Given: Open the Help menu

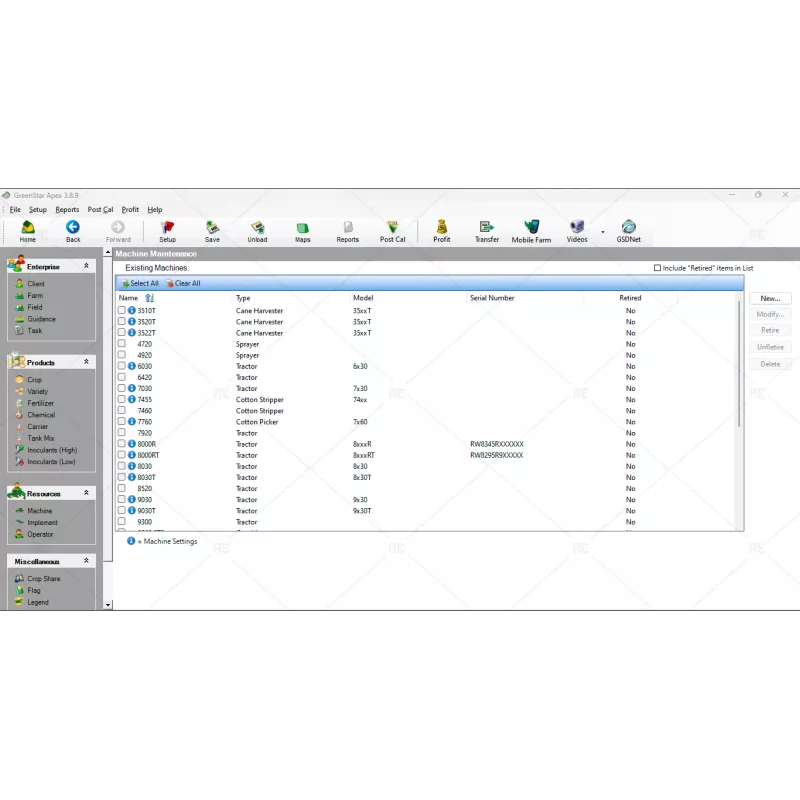Looking at the screenshot, I should pos(155,210).
